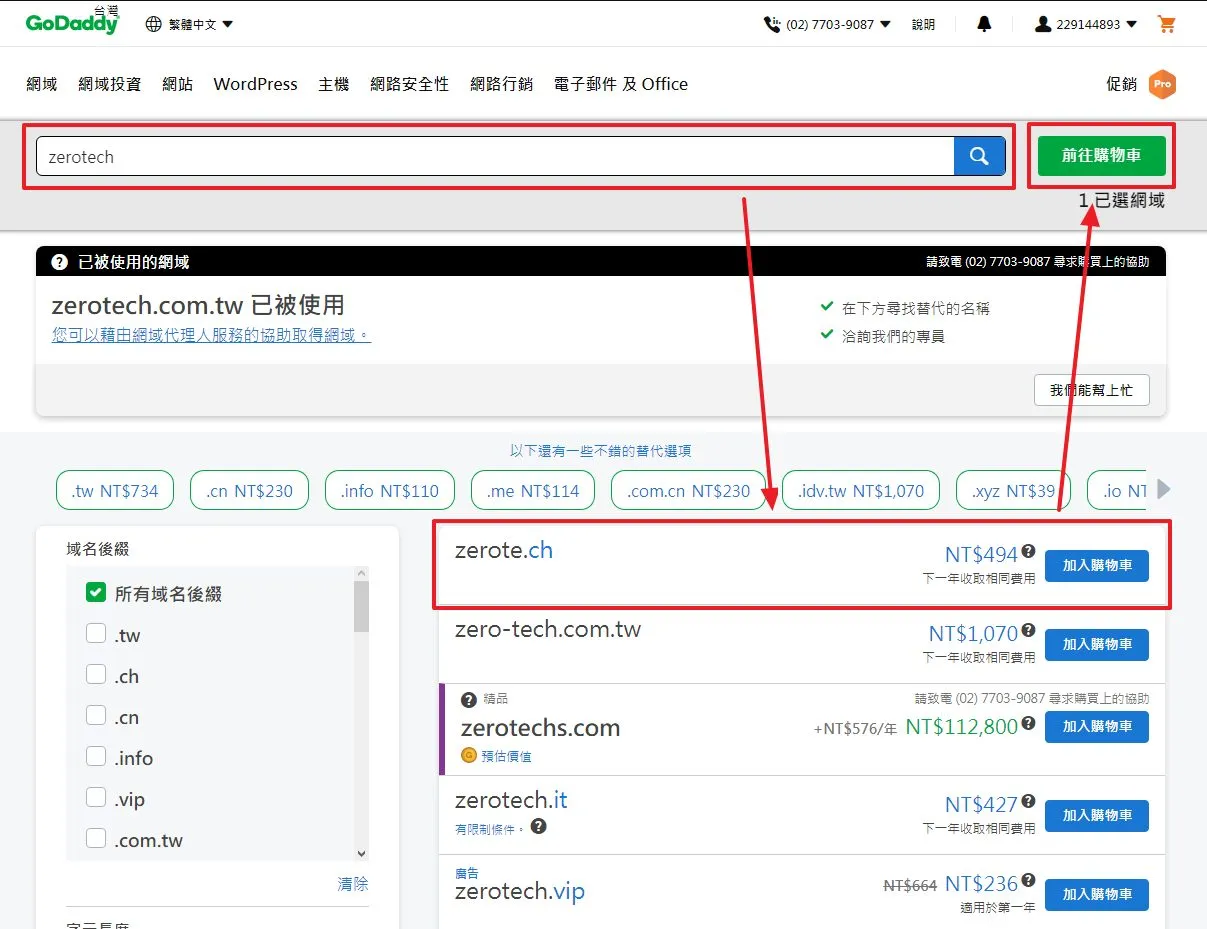Select the .xyz NT$39 suggestion chip

tap(1013, 490)
